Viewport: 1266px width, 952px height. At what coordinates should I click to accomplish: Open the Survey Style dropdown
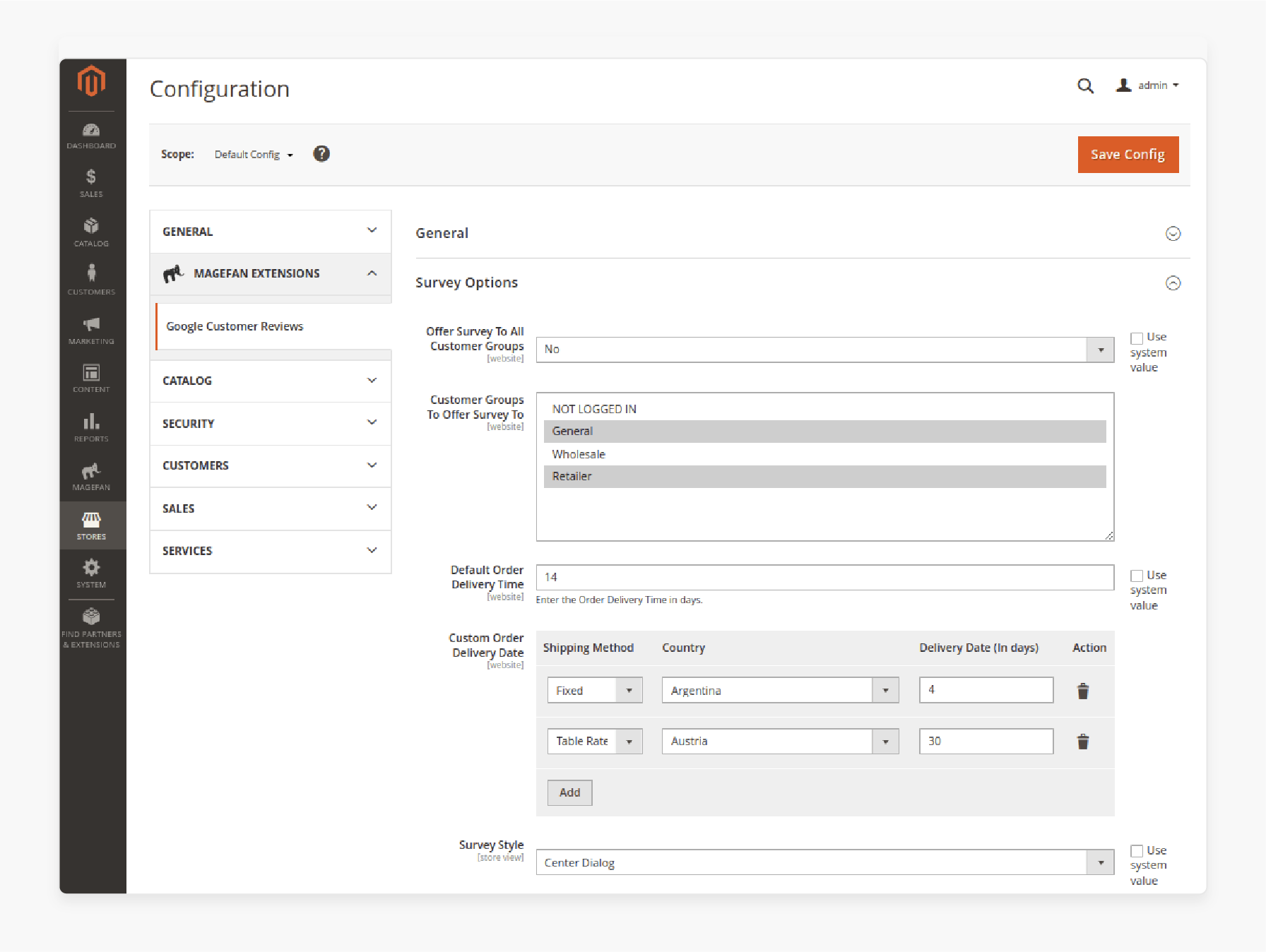[x=824, y=862]
